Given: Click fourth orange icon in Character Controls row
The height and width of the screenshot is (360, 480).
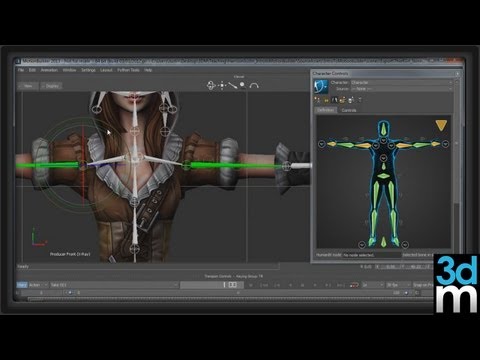Looking at the screenshot, I should tap(343, 100).
